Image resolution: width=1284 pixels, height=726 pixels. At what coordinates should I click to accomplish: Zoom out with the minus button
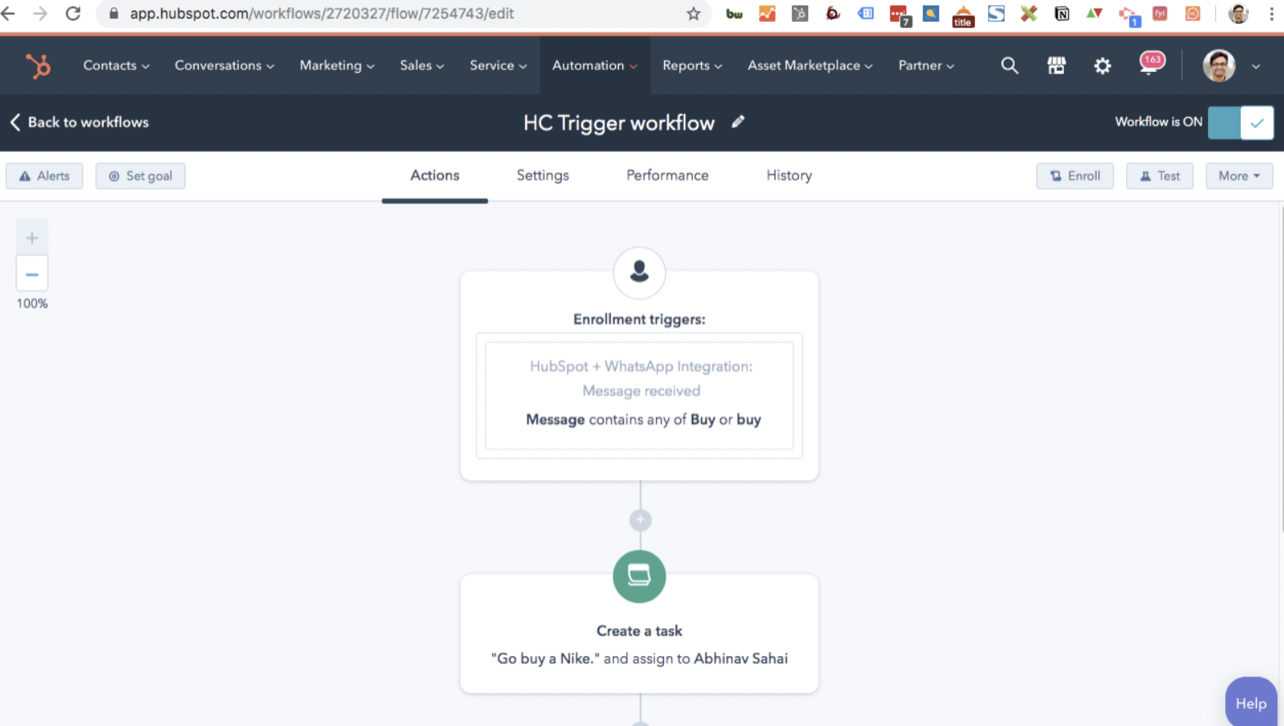coord(32,274)
